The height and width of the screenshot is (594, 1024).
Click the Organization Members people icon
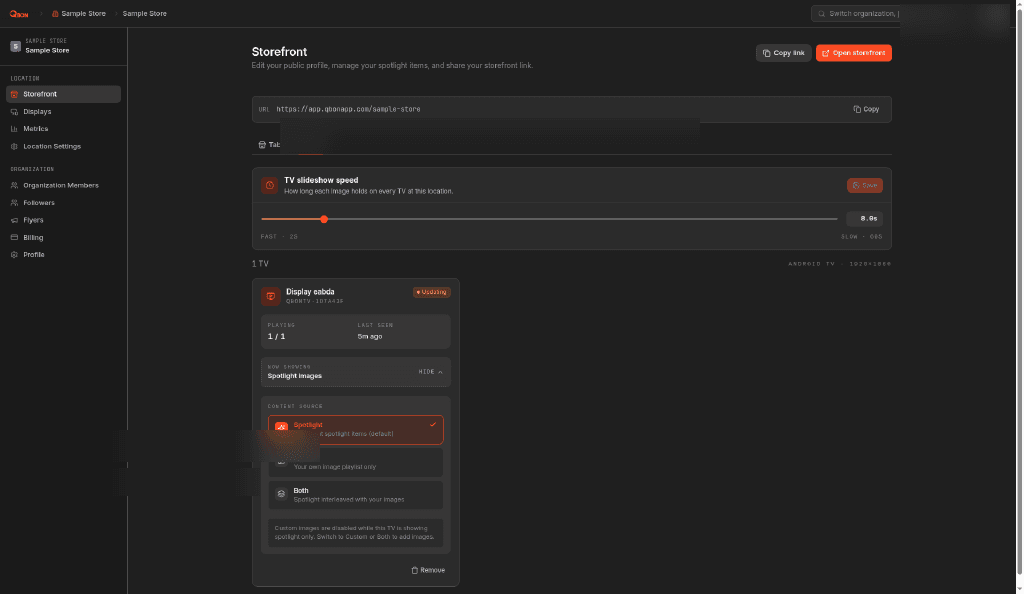(x=14, y=185)
